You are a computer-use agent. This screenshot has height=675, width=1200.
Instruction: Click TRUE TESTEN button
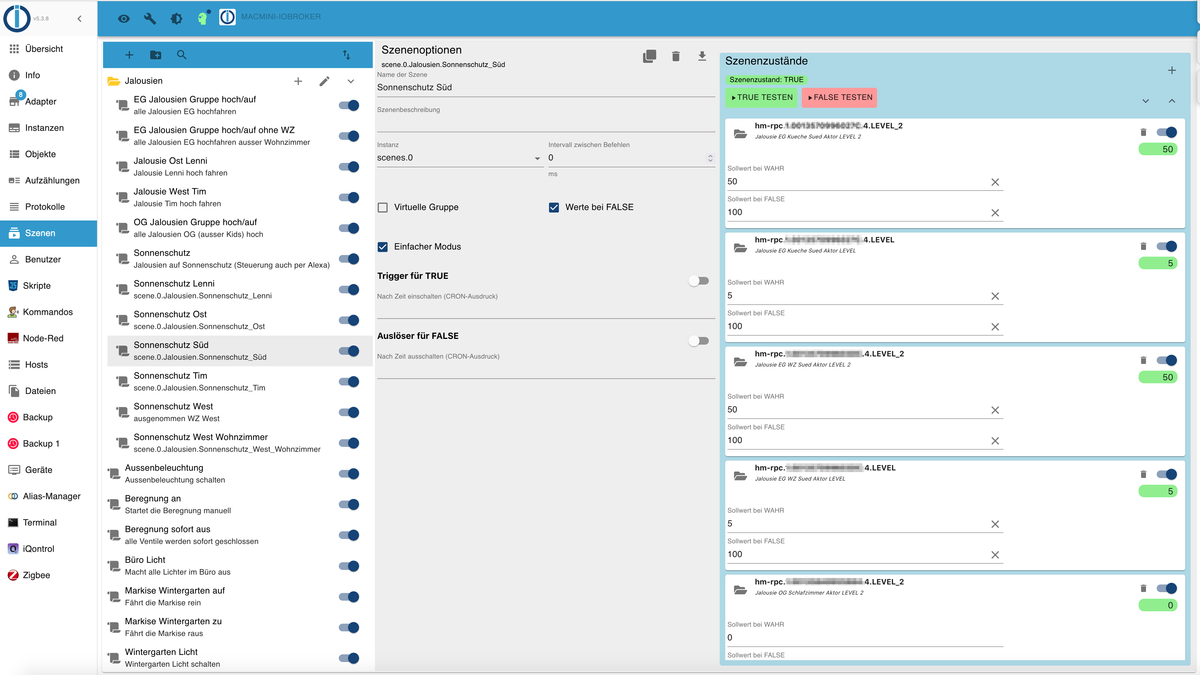pyautogui.click(x=761, y=98)
